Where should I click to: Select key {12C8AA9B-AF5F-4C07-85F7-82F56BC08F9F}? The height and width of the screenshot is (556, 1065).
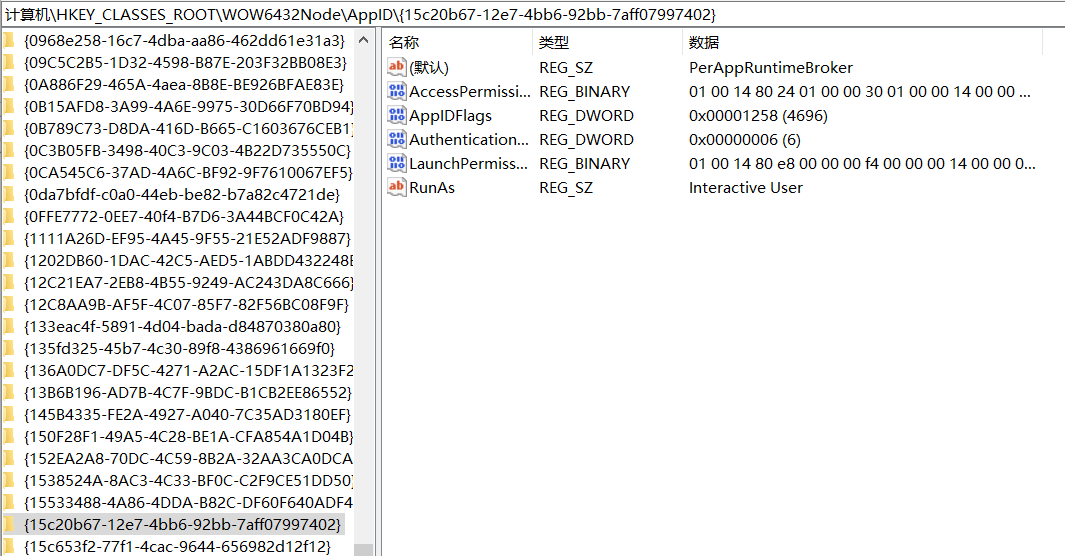coord(186,304)
